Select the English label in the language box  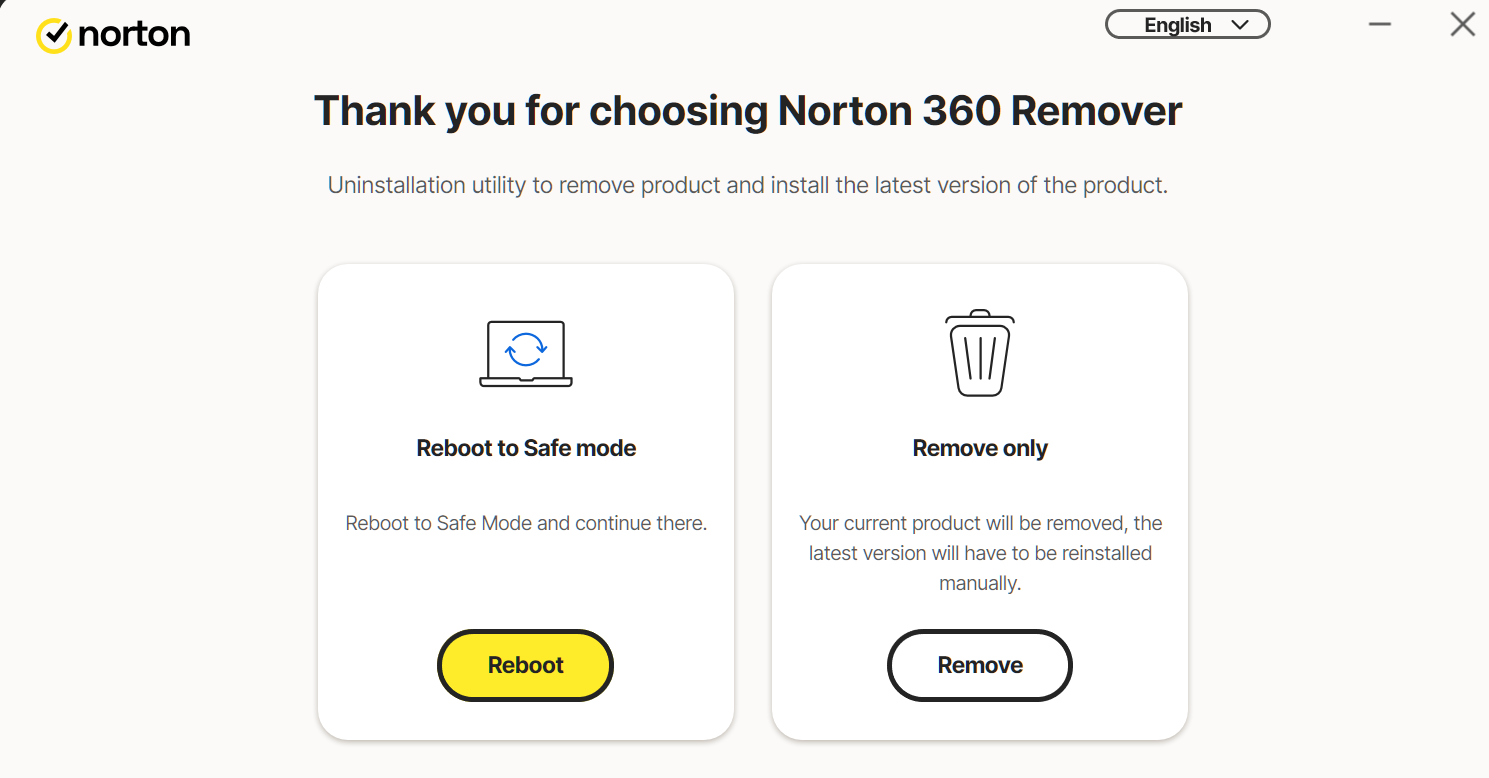[1178, 25]
